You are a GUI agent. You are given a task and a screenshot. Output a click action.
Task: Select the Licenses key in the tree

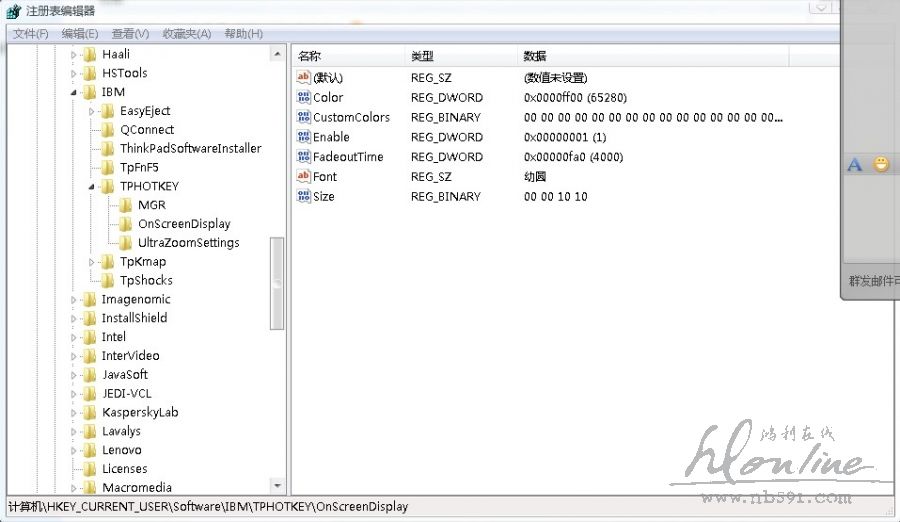125,469
